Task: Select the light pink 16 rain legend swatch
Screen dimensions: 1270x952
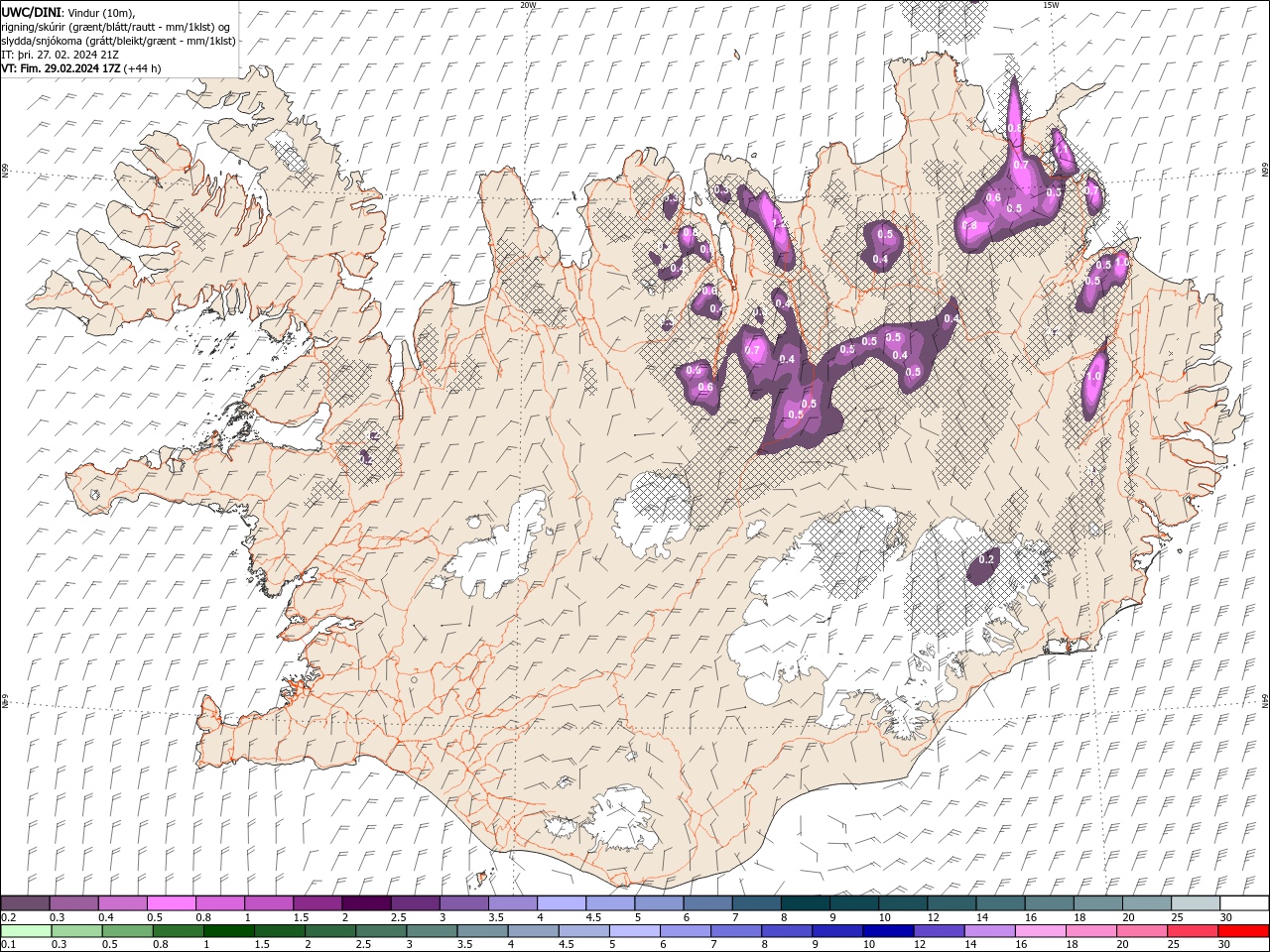Action: pos(1041,931)
